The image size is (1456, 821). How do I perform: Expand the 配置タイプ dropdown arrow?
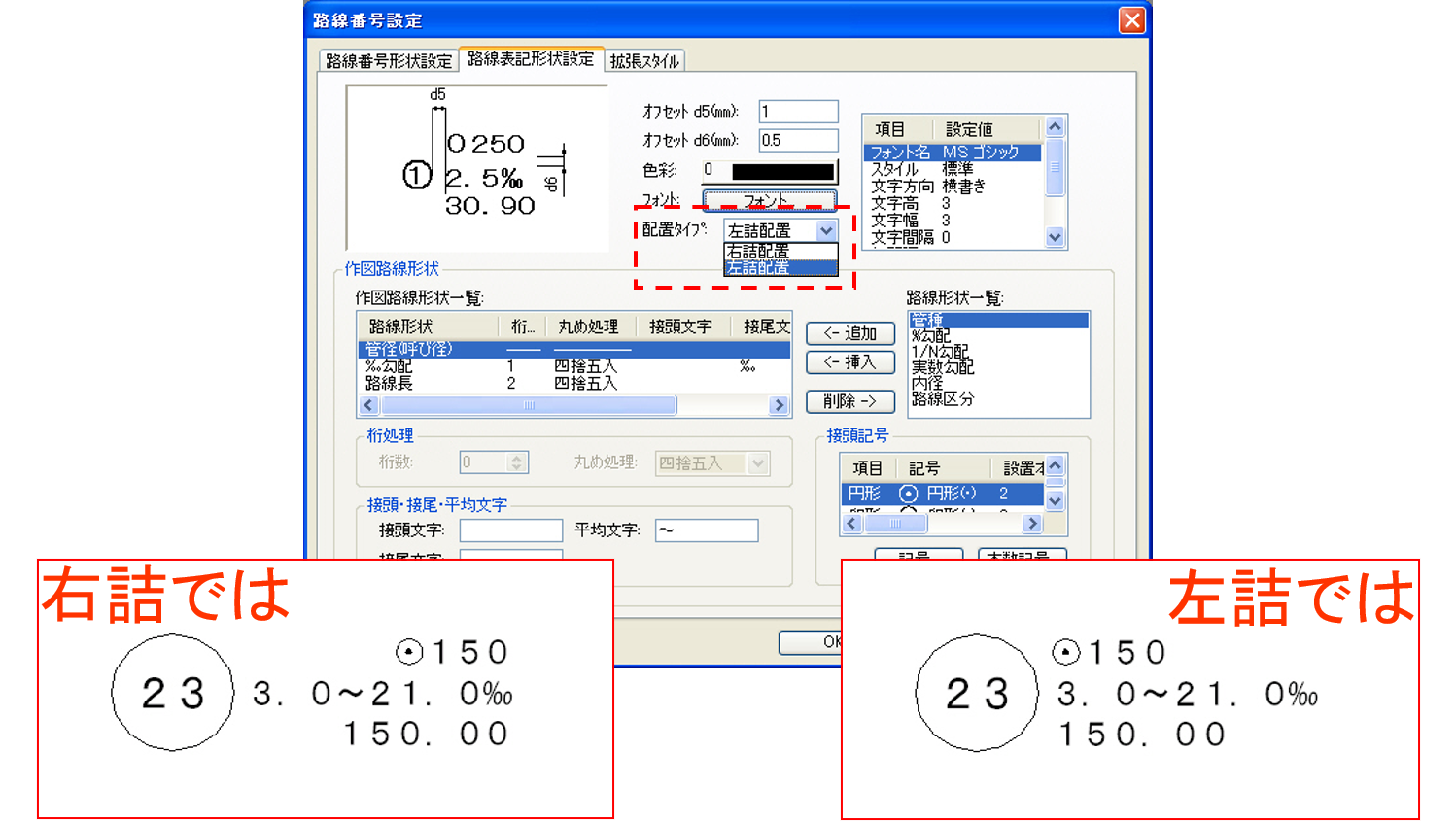point(826,231)
